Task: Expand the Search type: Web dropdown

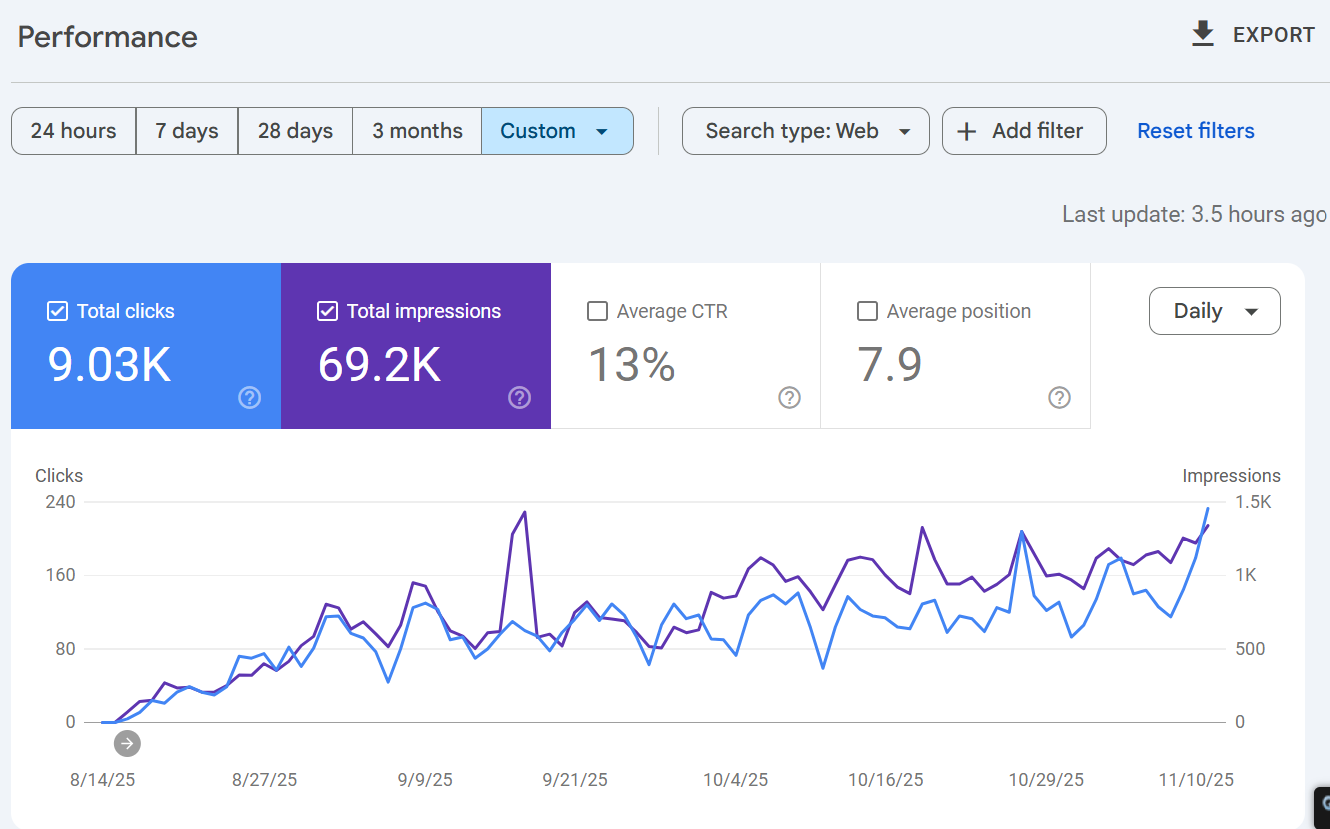Action: (x=805, y=131)
